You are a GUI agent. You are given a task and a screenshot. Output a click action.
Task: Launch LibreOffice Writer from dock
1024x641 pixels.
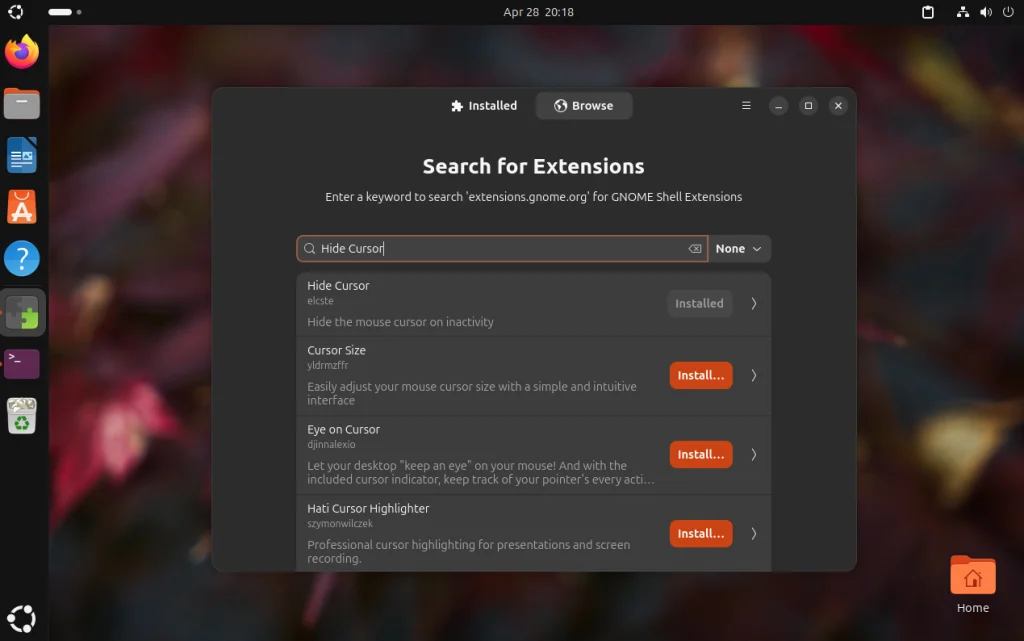[x=22, y=155]
